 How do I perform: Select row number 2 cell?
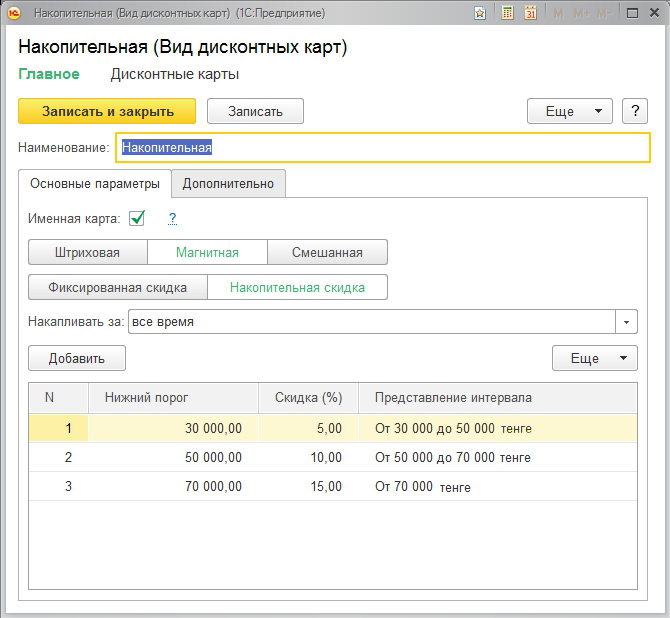pos(59,457)
